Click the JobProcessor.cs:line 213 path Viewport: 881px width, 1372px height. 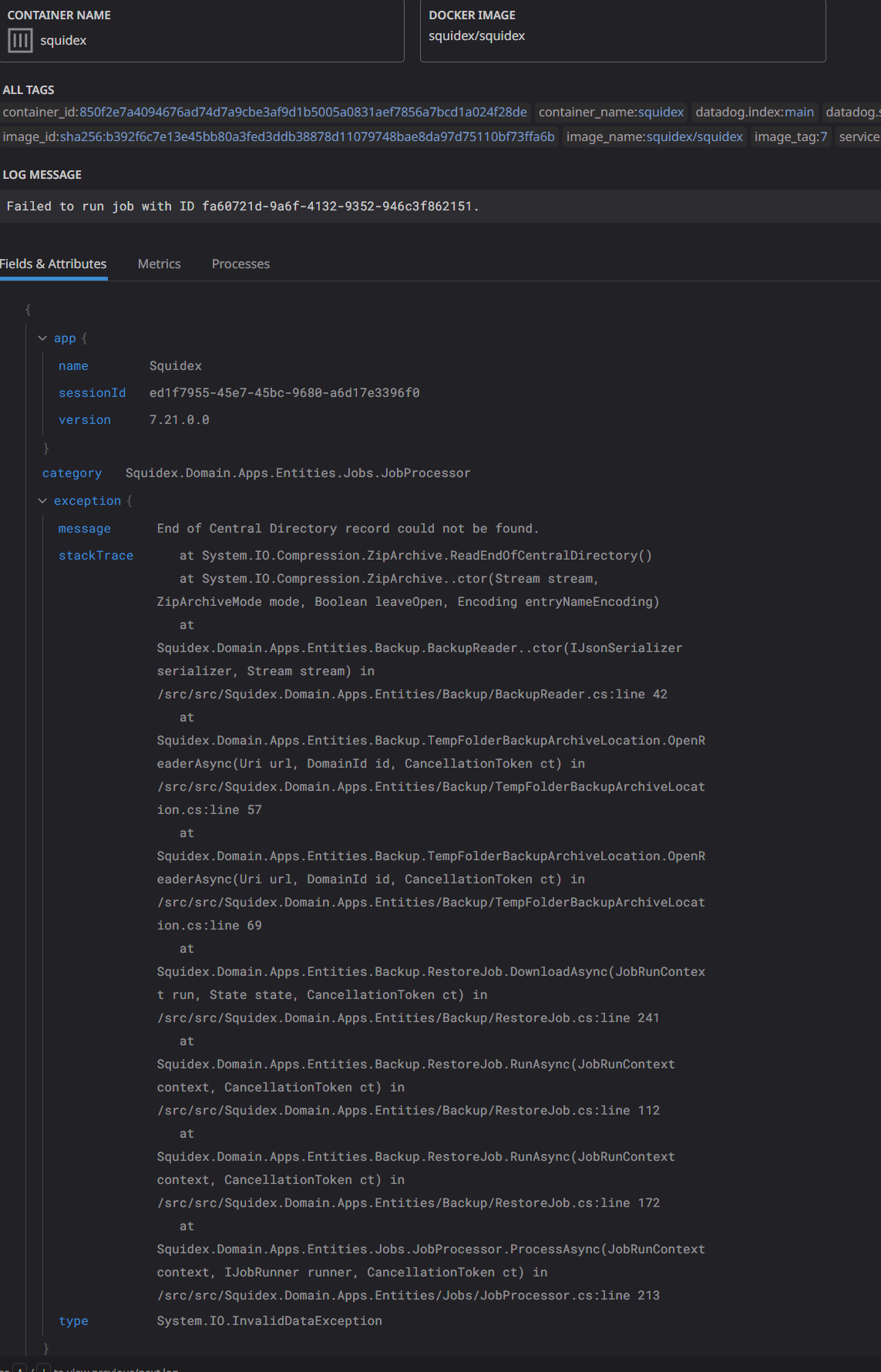(x=409, y=1296)
